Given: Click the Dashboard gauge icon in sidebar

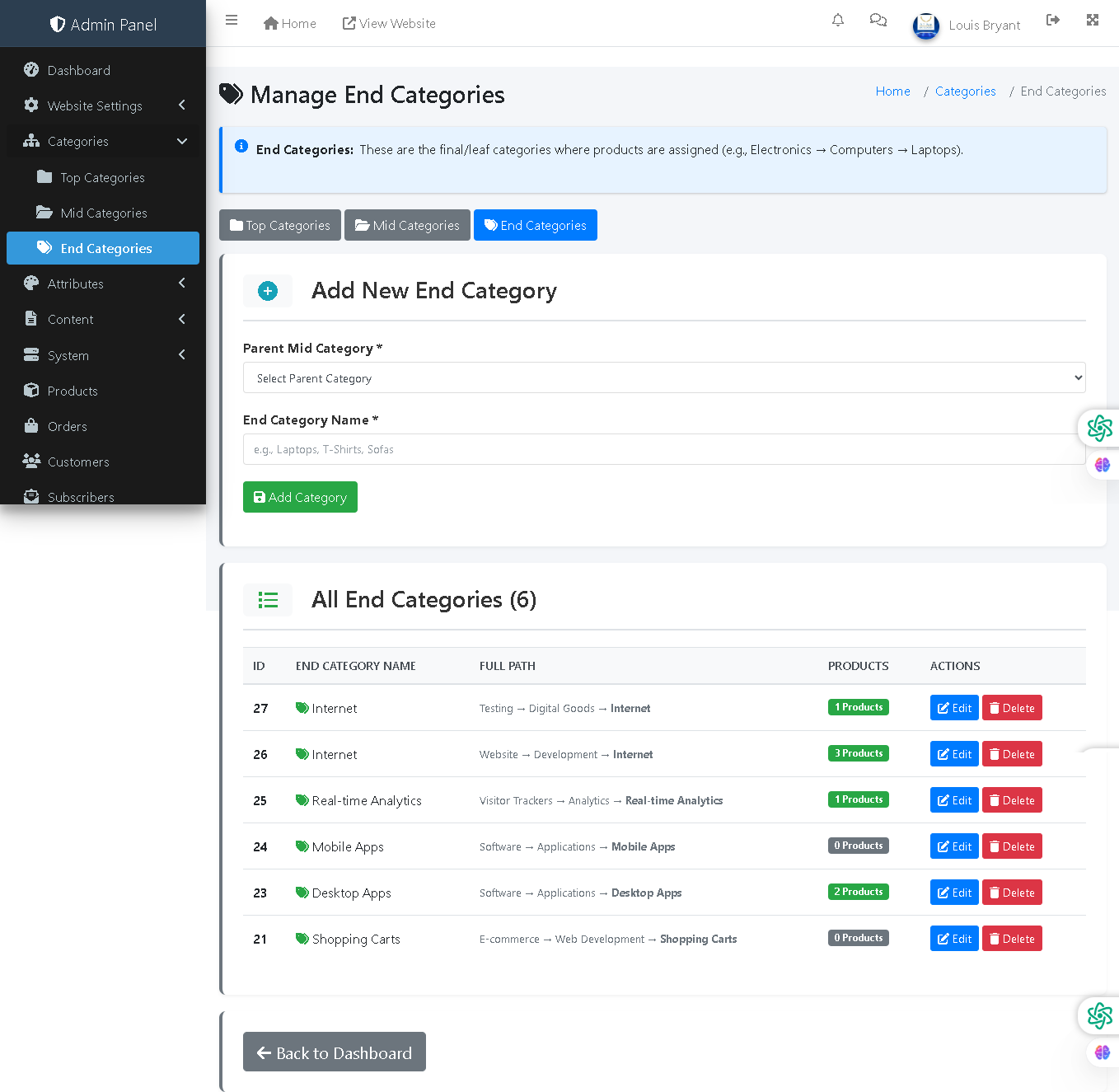Looking at the screenshot, I should [x=31, y=70].
